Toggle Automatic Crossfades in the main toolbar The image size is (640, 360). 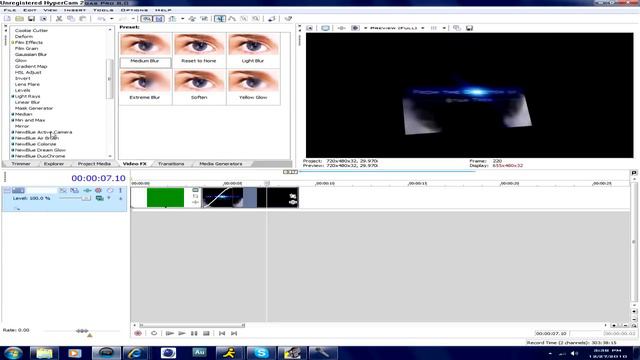(x=159, y=19)
